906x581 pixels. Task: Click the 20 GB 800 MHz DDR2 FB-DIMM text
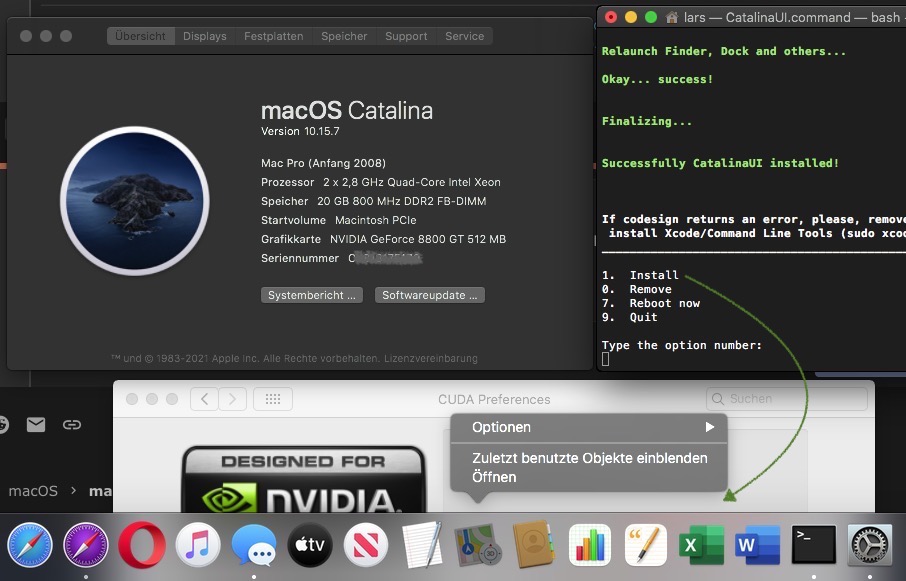[x=402, y=201]
